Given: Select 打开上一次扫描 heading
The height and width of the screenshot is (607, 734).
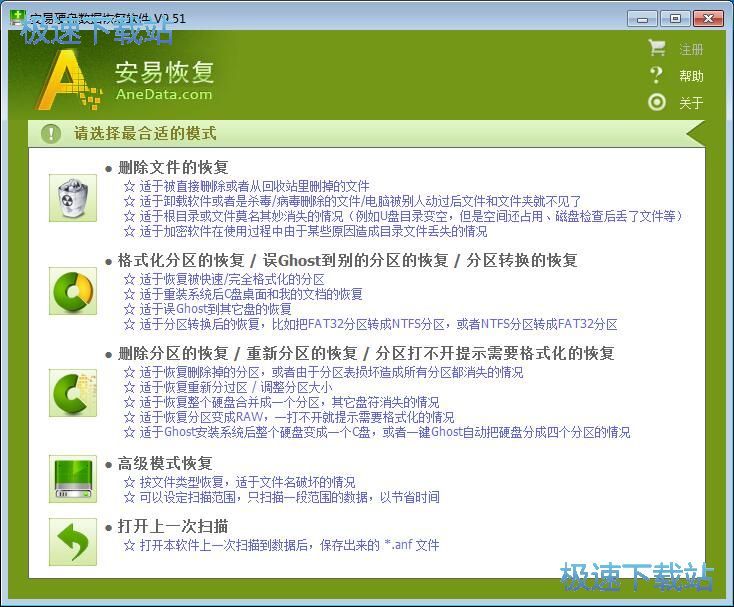Looking at the screenshot, I should 173,526.
